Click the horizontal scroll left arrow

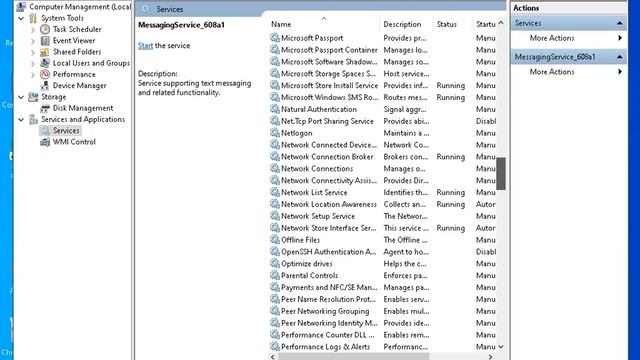pos(273,357)
